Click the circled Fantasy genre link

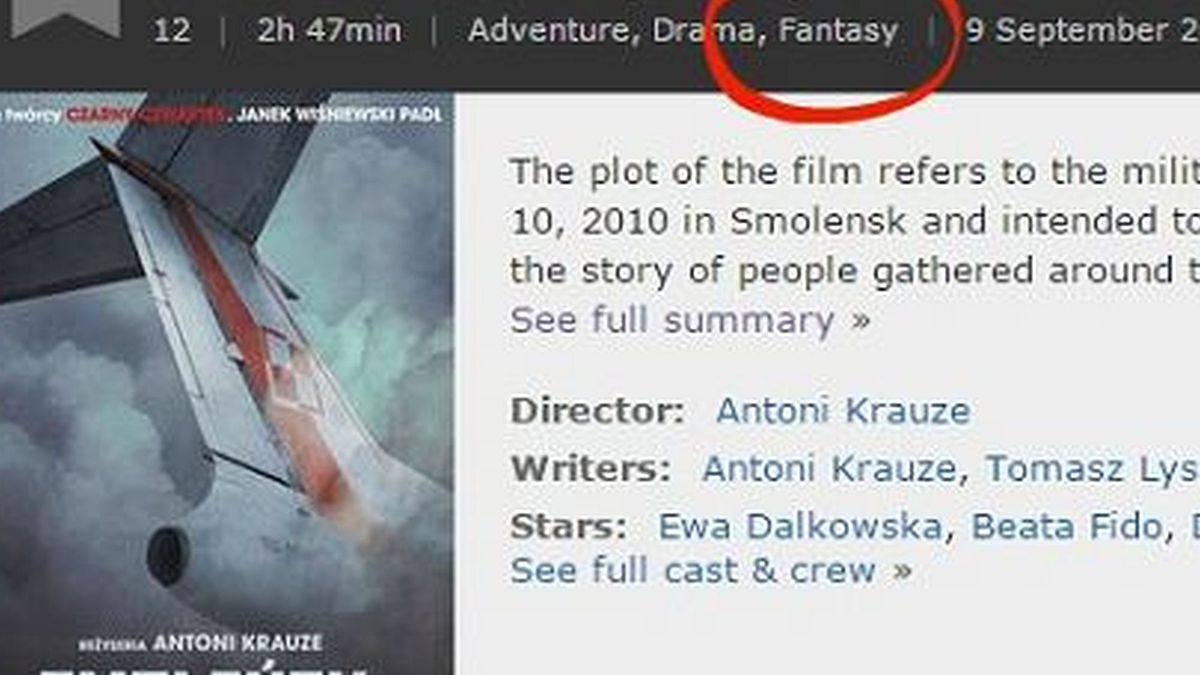(838, 31)
